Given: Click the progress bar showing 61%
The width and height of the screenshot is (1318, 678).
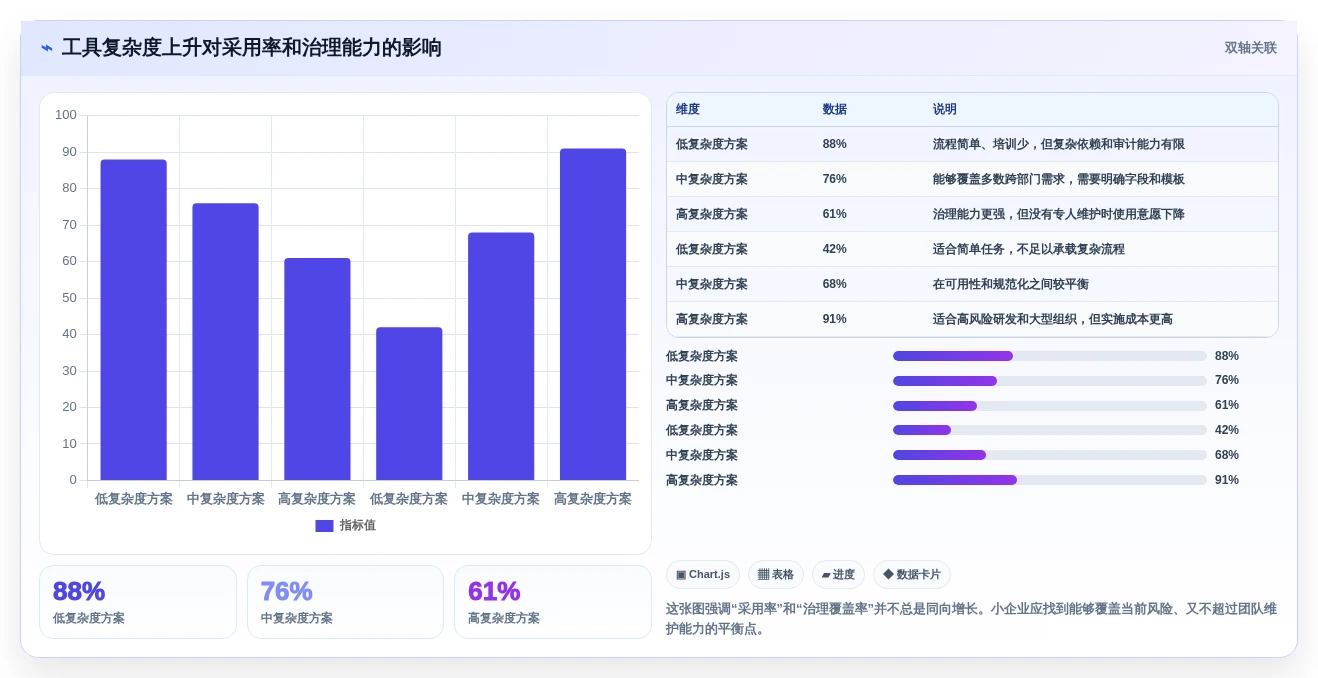Looking at the screenshot, I should click(x=1050, y=406).
